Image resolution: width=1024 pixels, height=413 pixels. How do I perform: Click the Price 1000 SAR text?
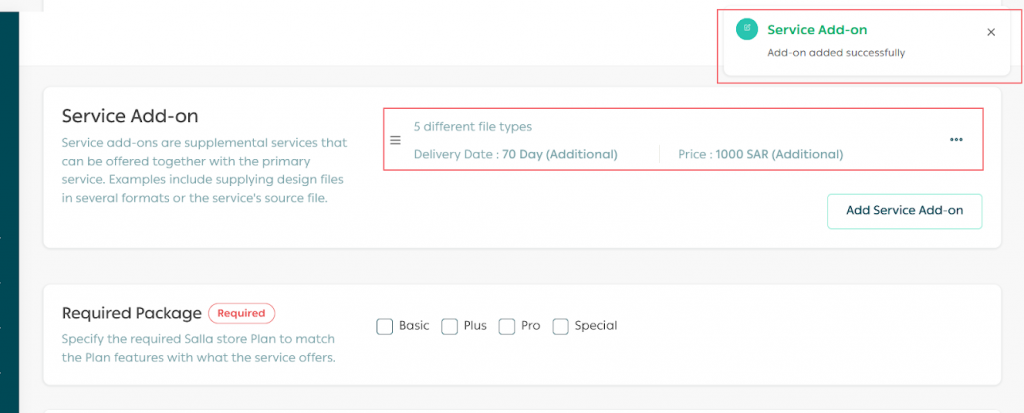pos(761,154)
